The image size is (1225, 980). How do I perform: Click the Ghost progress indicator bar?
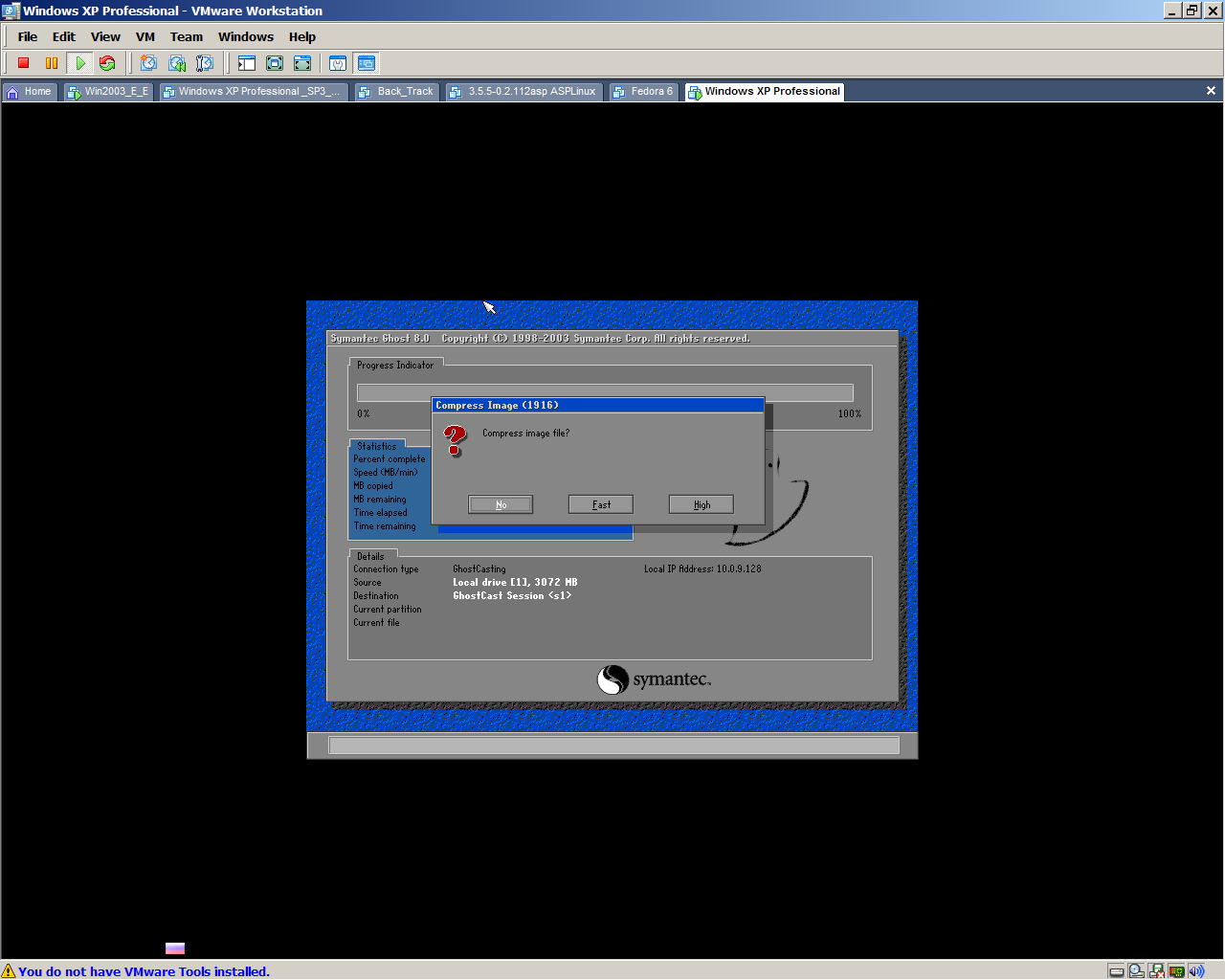pyautogui.click(x=605, y=392)
